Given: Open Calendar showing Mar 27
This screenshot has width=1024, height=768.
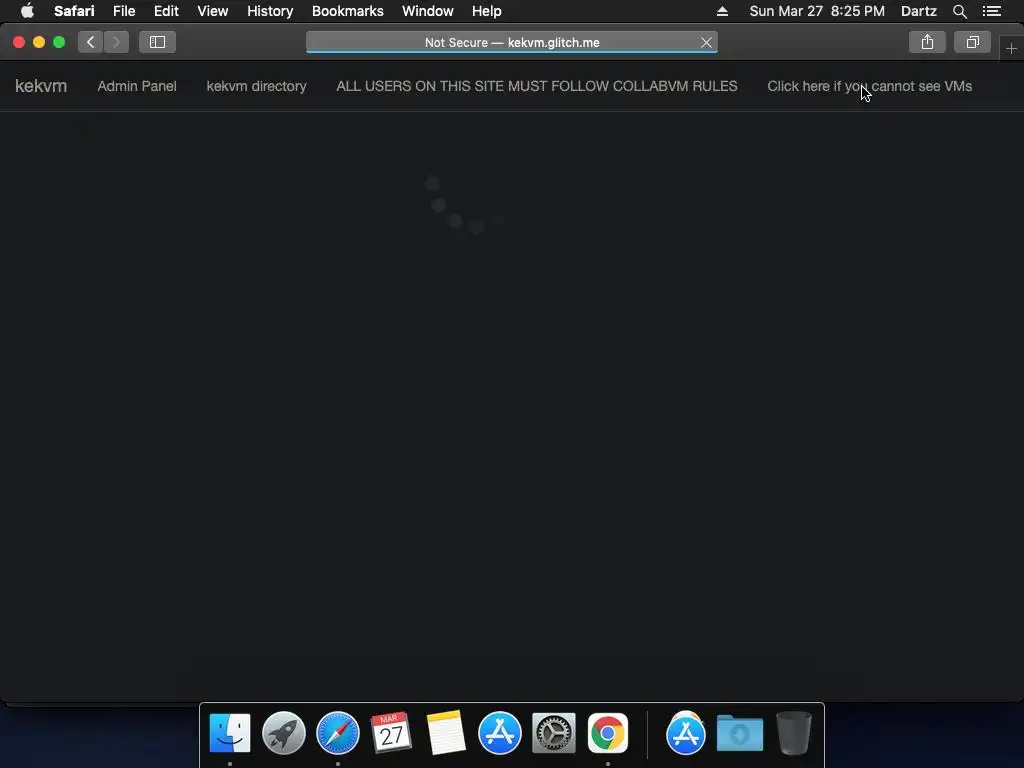Looking at the screenshot, I should (391, 733).
